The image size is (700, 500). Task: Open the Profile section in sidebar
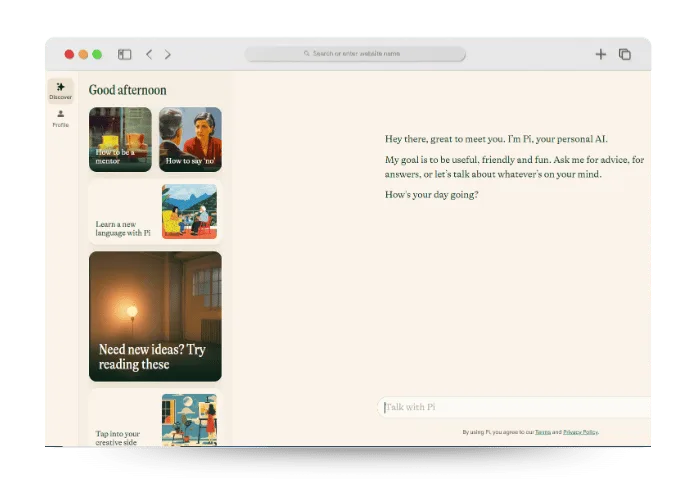click(60, 119)
